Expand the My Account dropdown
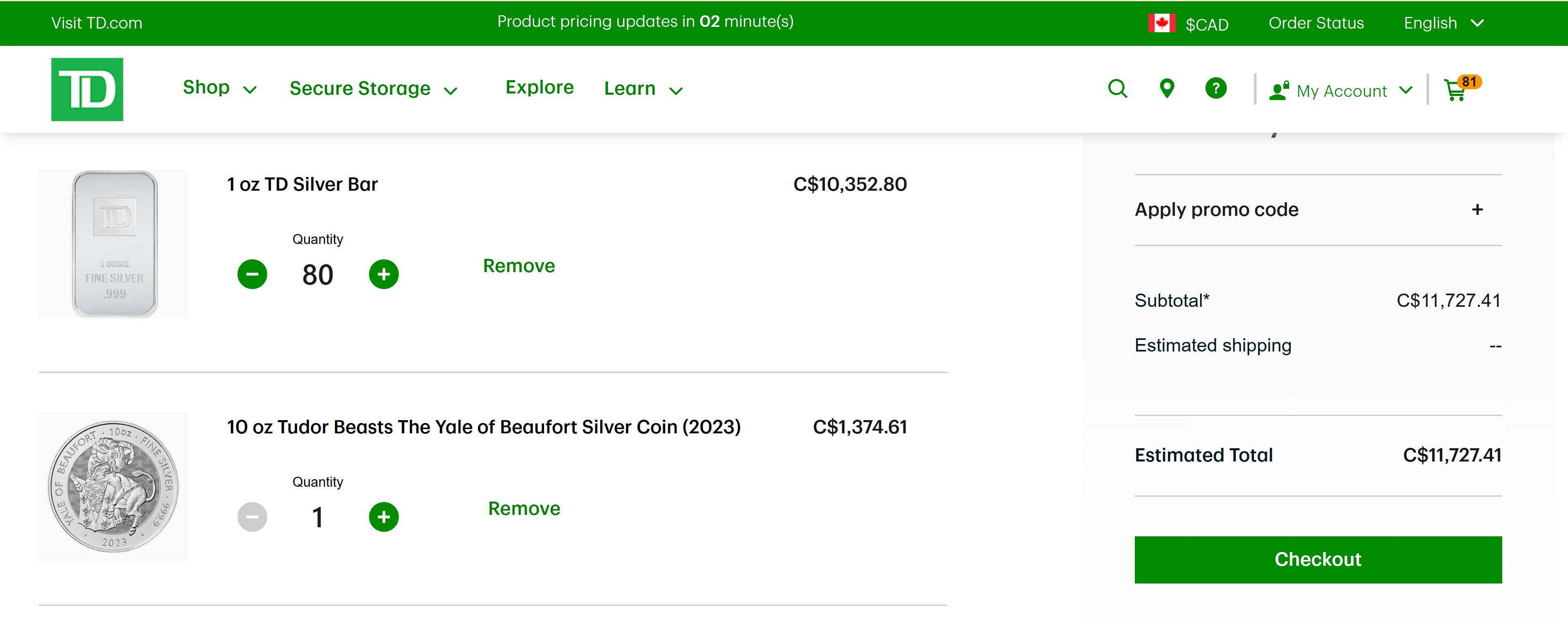Image resolution: width=1568 pixels, height=624 pixels. [x=1341, y=91]
